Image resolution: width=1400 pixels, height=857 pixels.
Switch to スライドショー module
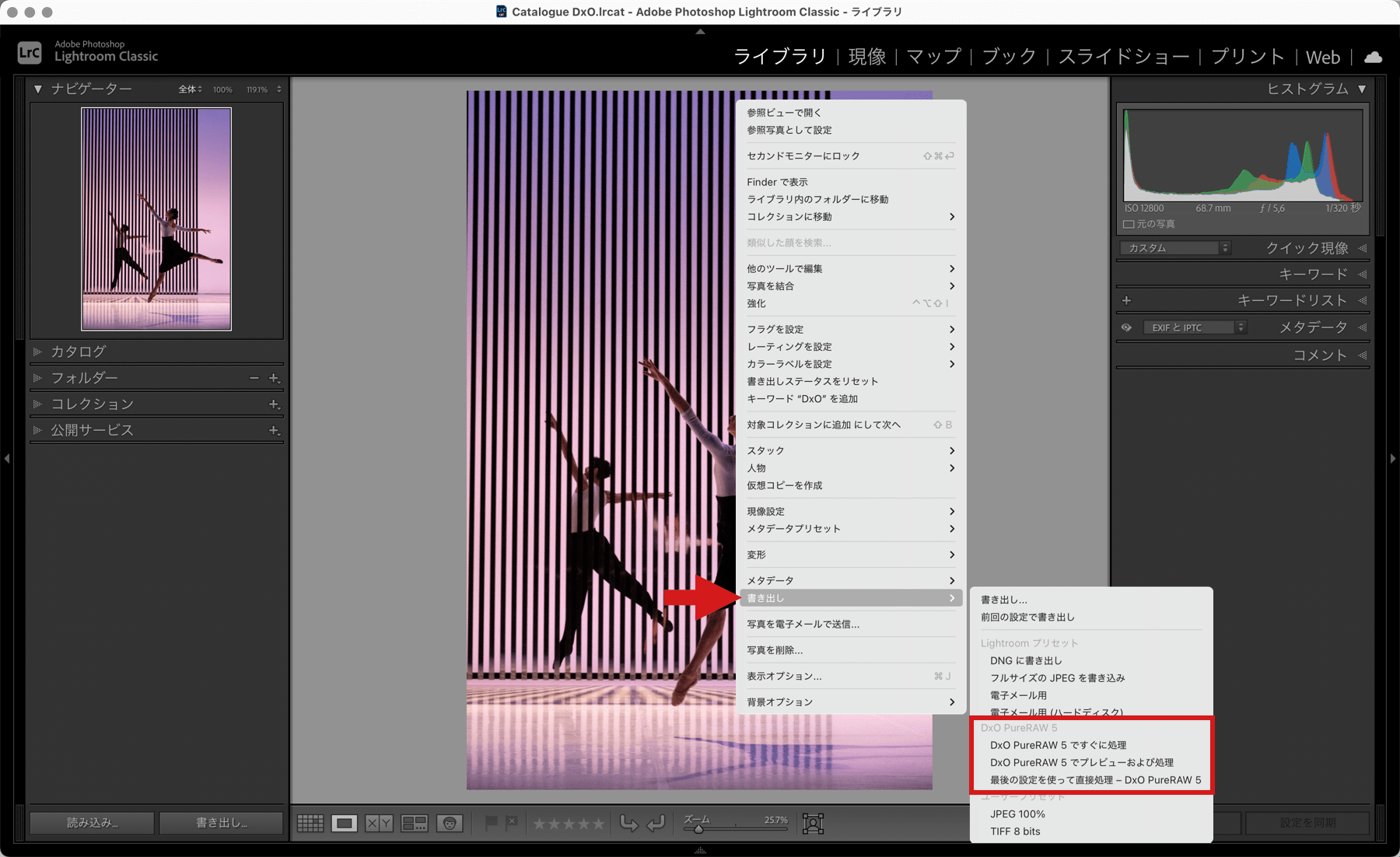coord(1124,57)
